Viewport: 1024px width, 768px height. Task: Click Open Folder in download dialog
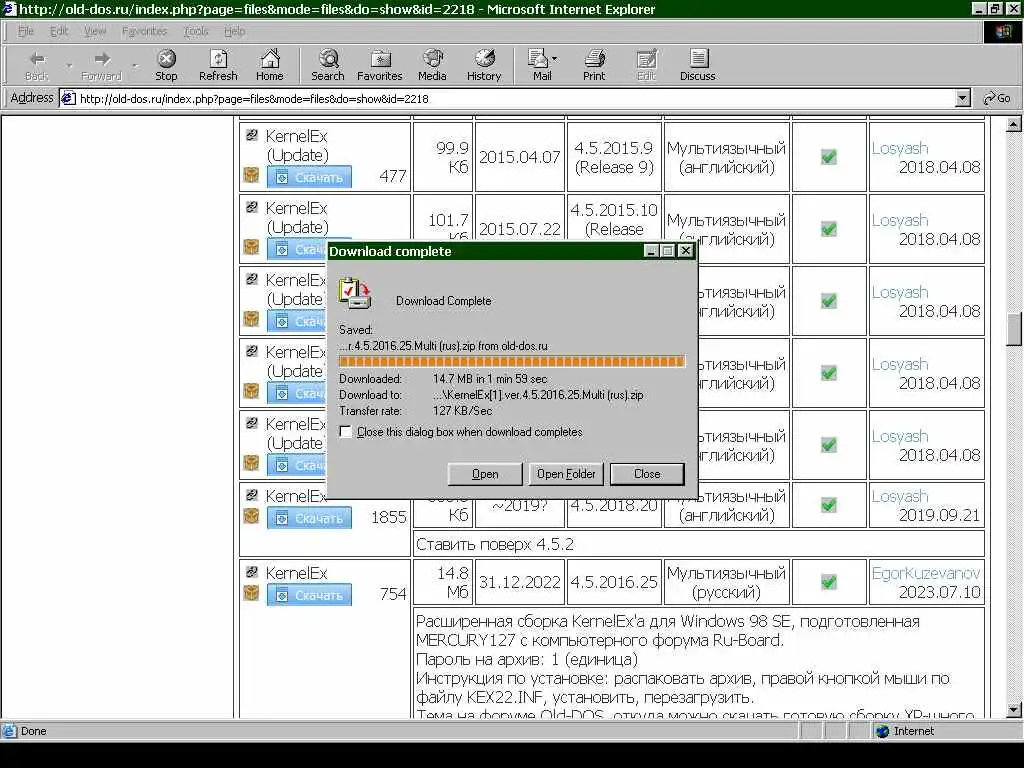[x=566, y=474]
